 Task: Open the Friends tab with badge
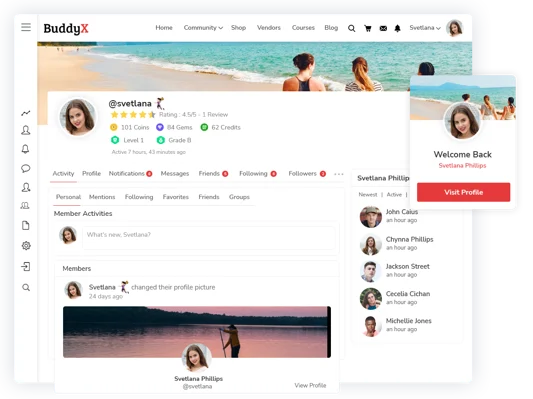[213, 174]
